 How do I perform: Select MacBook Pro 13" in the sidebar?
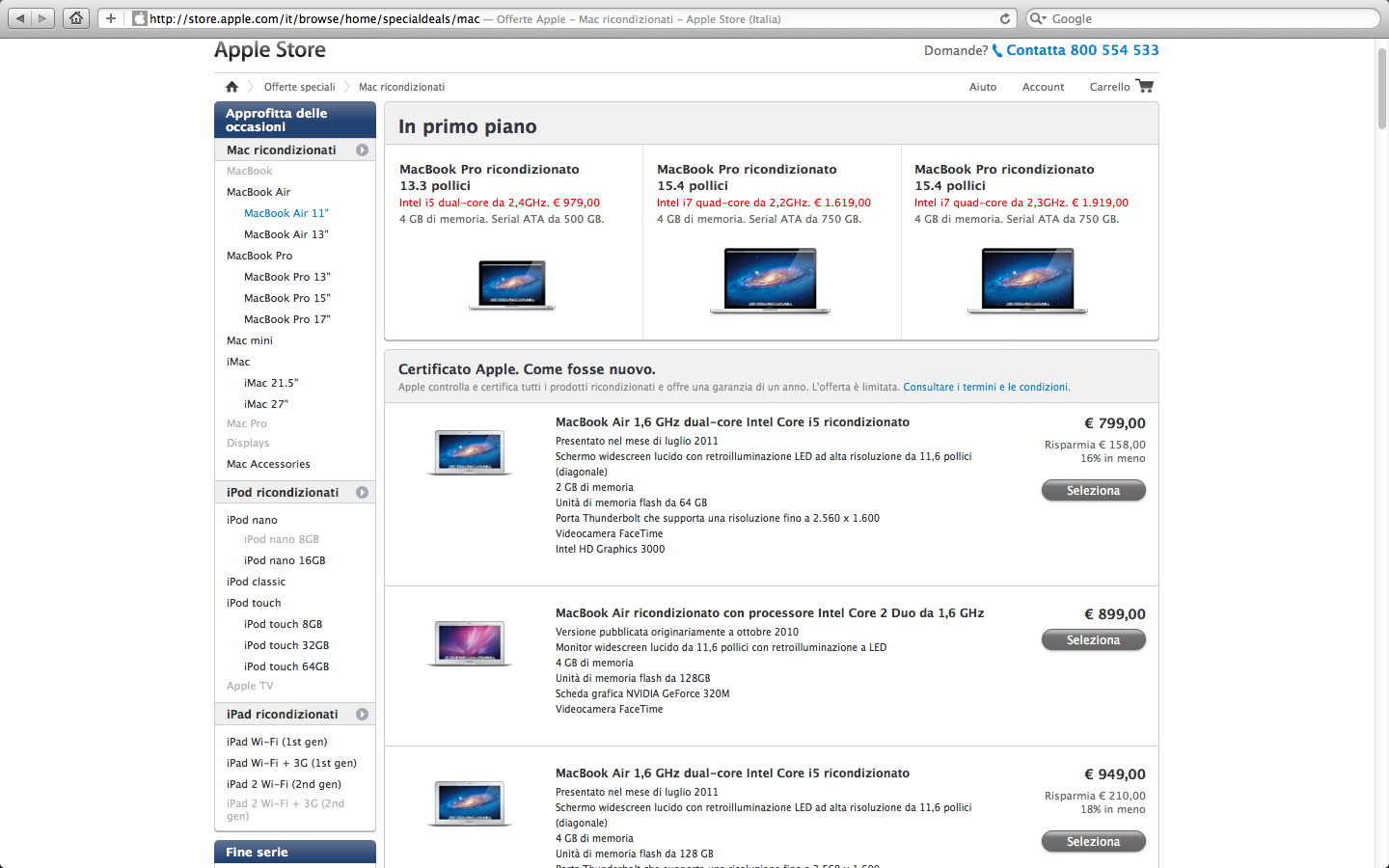(287, 277)
